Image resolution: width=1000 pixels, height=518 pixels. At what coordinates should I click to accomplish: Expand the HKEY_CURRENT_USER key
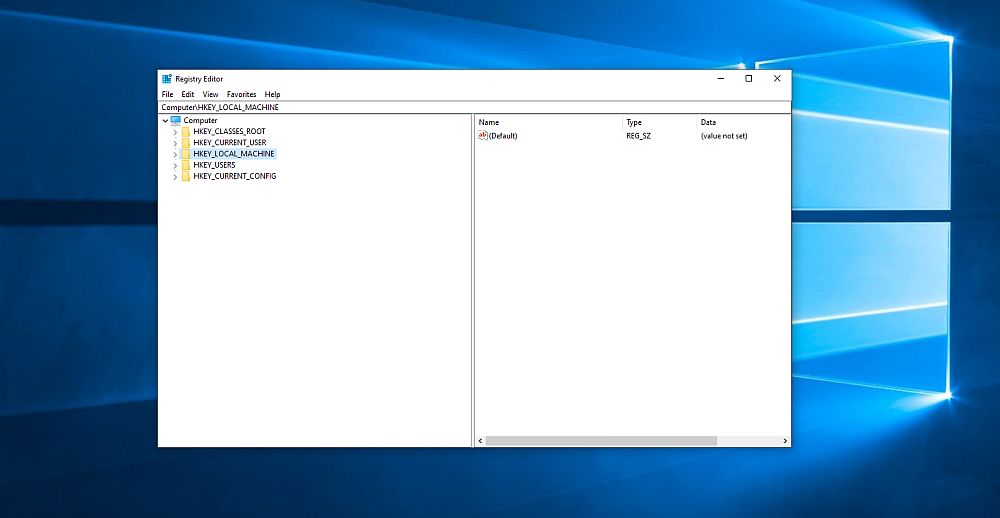(x=175, y=143)
